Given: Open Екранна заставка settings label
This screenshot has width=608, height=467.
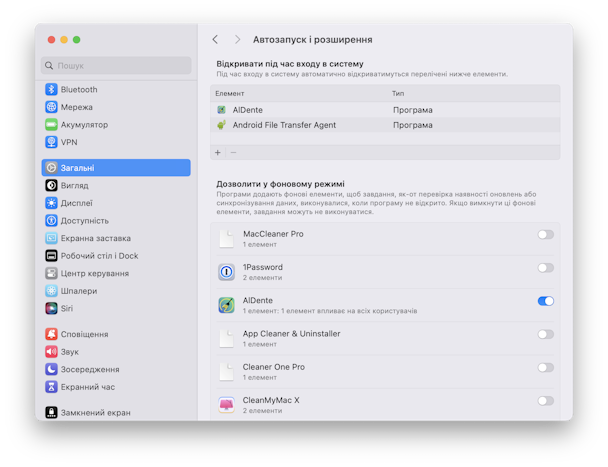Looking at the screenshot, I should pyautogui.click(x=96, y=238).
